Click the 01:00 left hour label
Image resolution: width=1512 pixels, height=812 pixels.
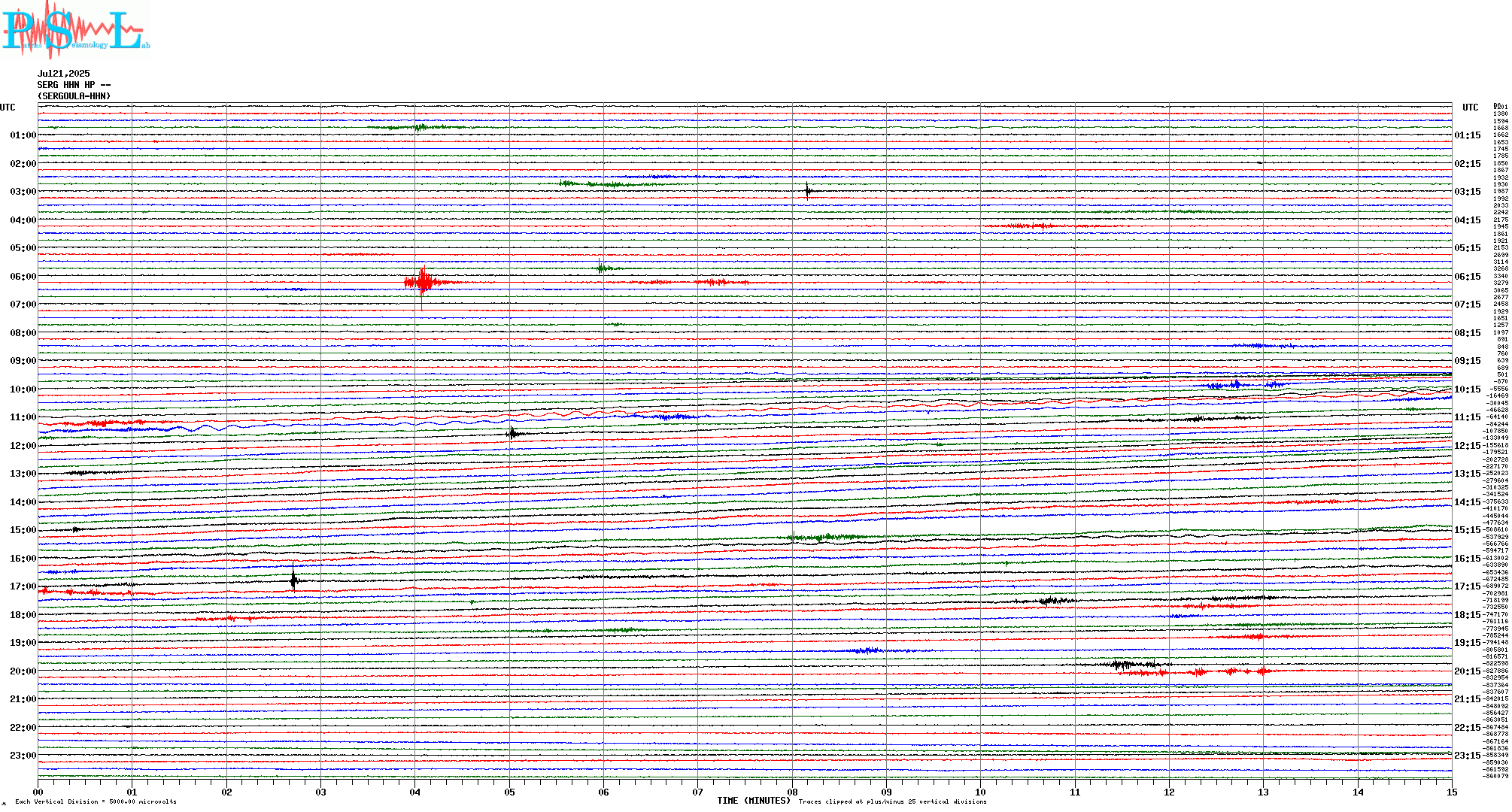[23, 135]
